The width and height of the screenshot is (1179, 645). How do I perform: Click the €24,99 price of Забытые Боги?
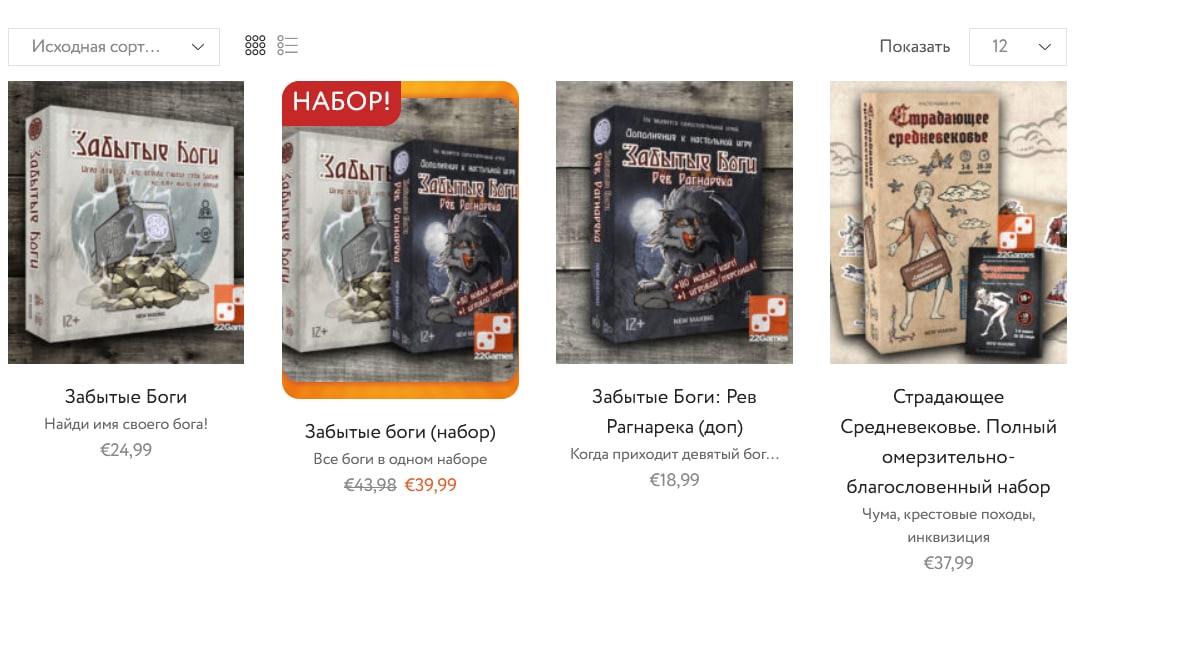[126, 450]
